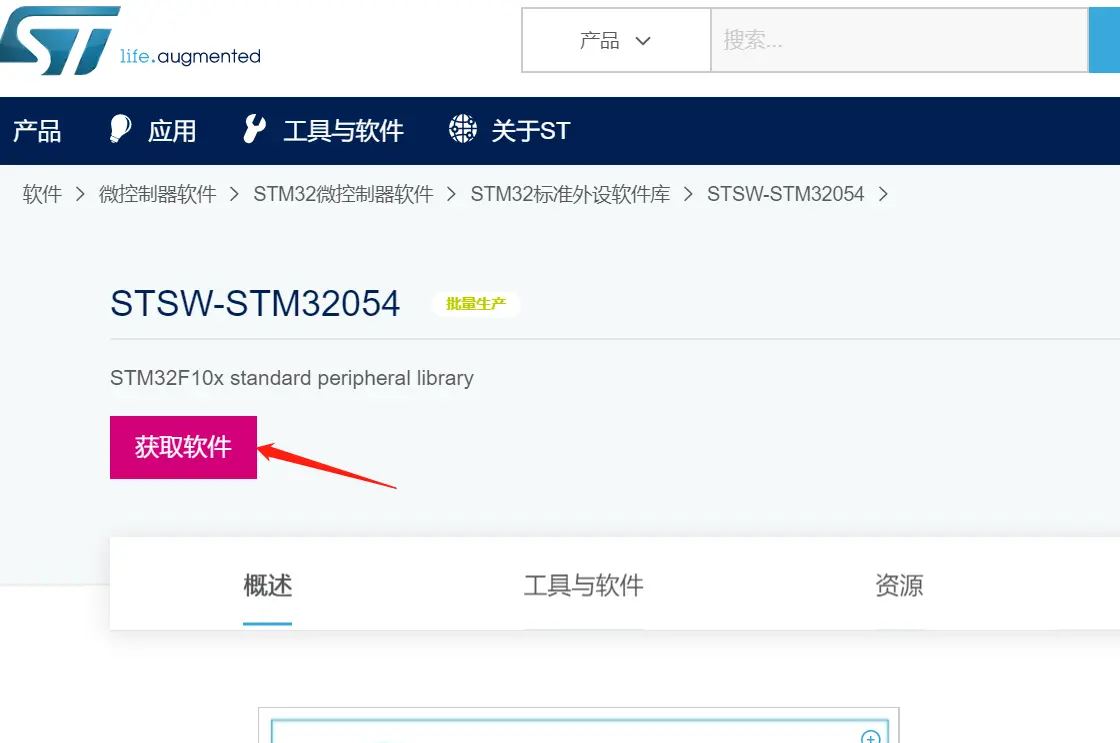
Task: Click the chevron after the STSW-STM32054 breadcrumb
Action: point(884,194)
